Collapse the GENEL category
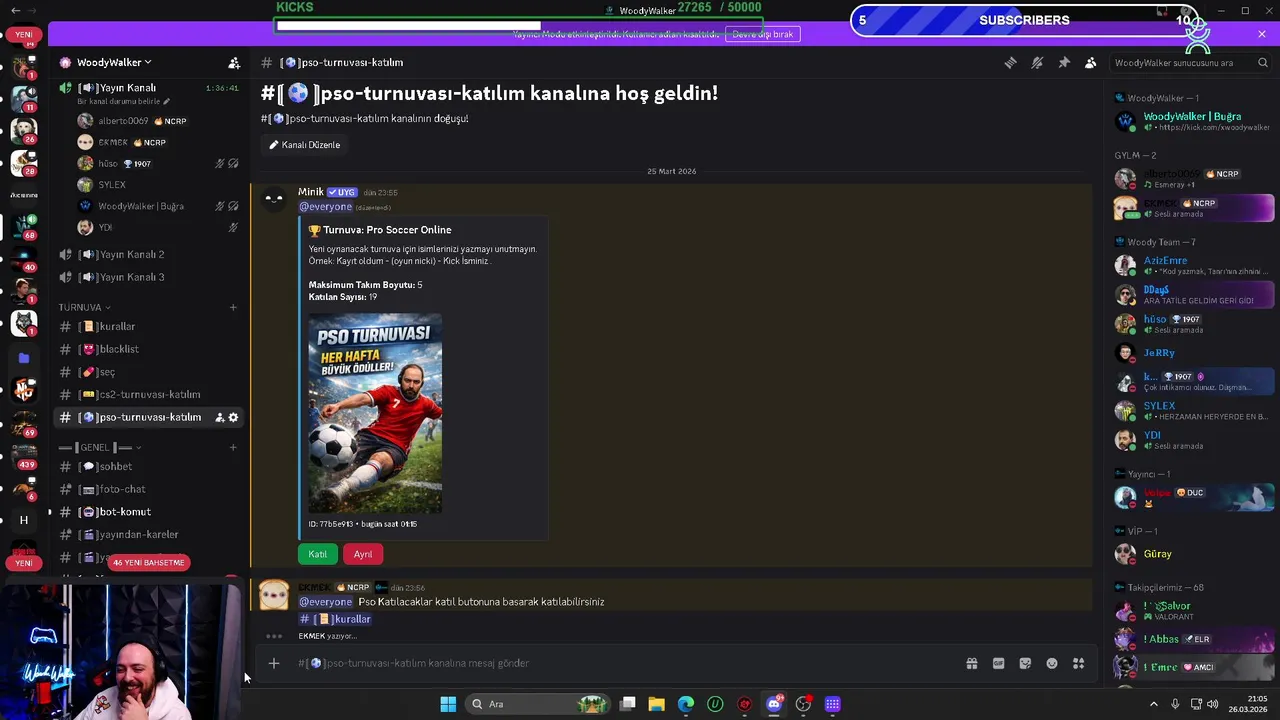The height and width of the screenshot is (720, 1280). (x=100, y=447)
